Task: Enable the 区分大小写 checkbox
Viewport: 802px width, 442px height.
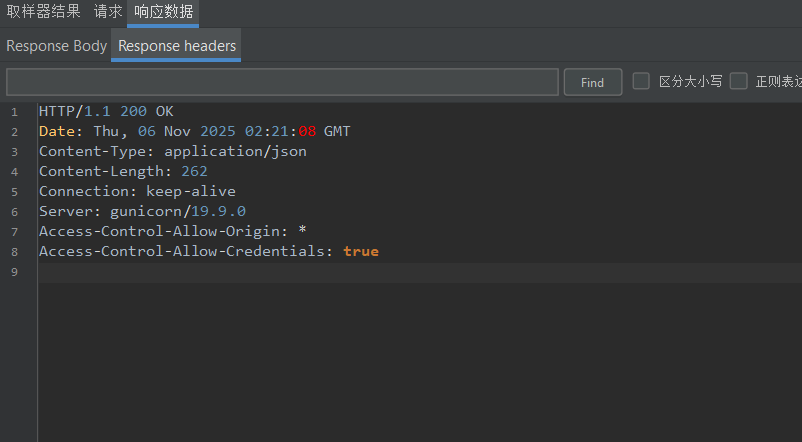Action: (641, 82)
